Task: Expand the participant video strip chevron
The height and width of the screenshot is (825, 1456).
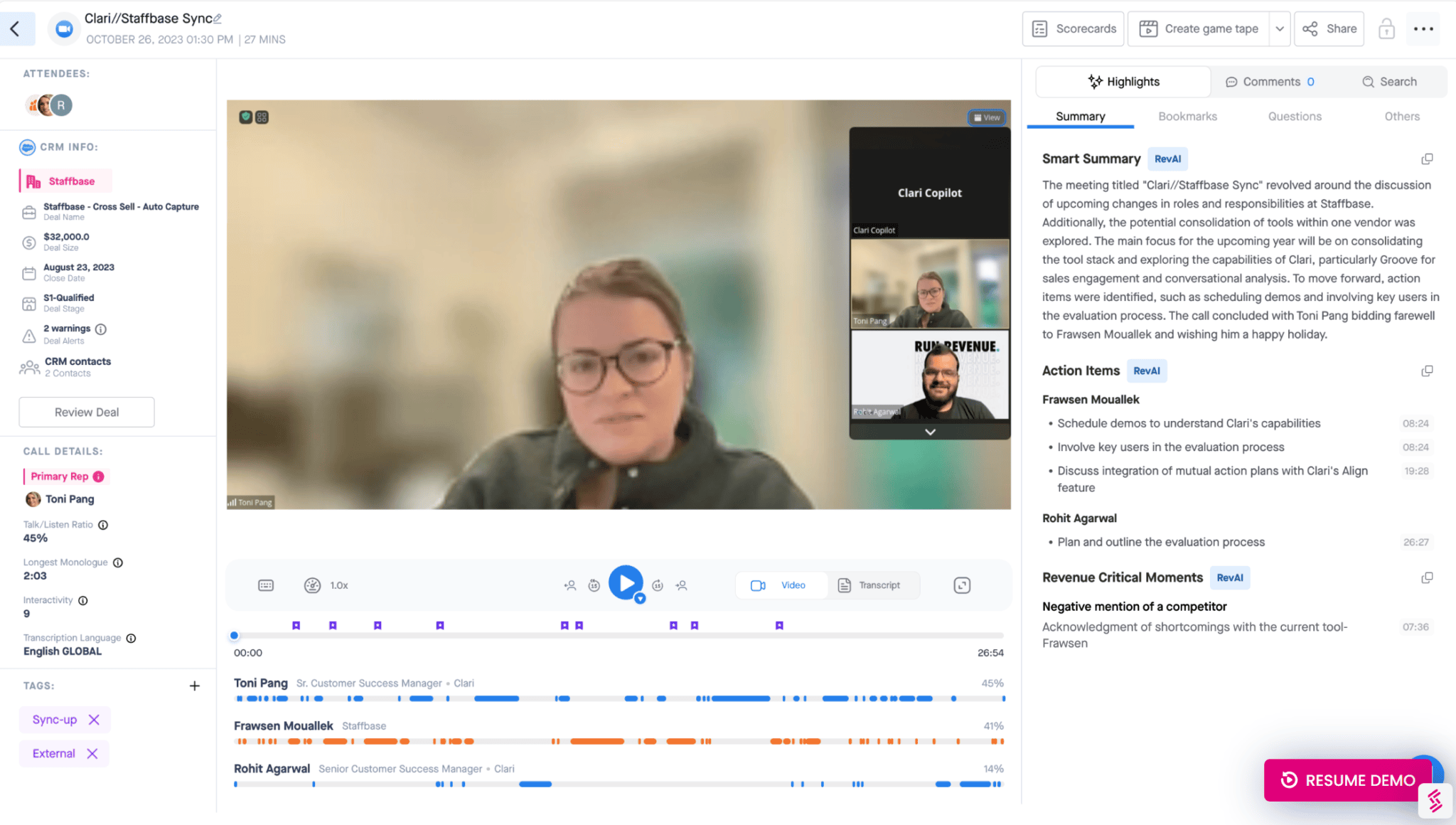Action: [930, 432]
